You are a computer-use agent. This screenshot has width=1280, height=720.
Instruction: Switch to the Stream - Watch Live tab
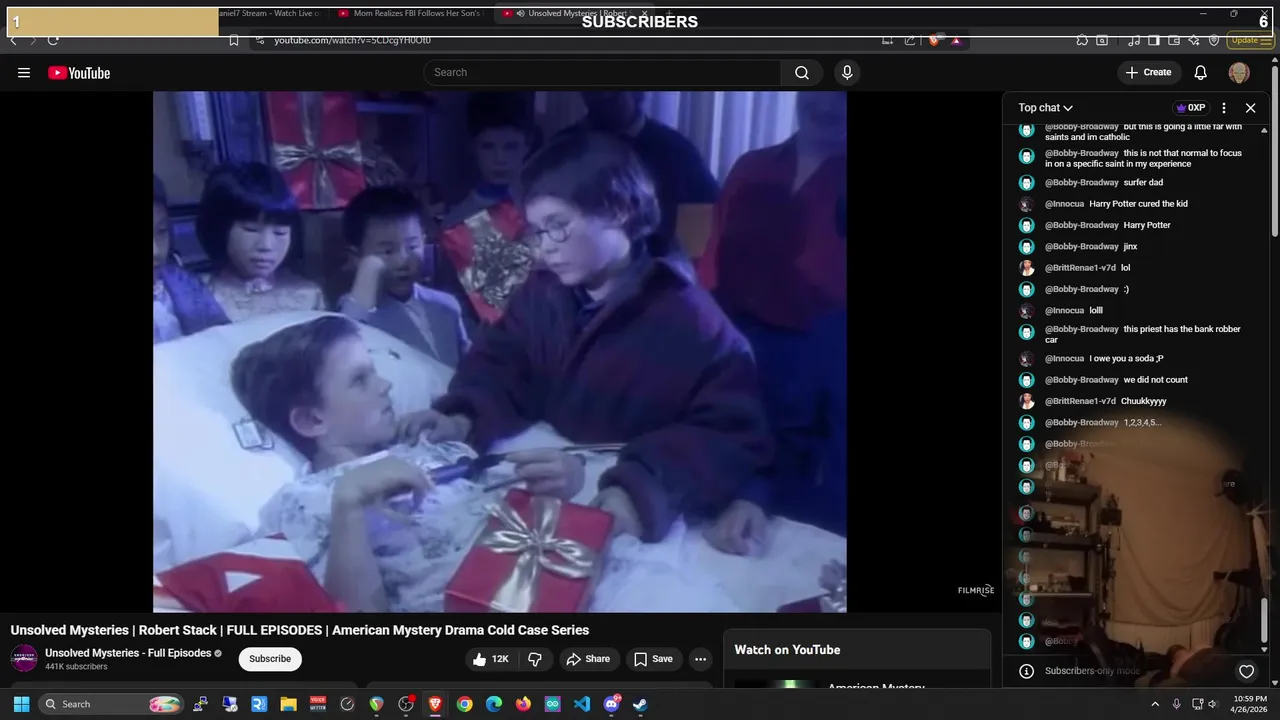click(x=270, y=14)
